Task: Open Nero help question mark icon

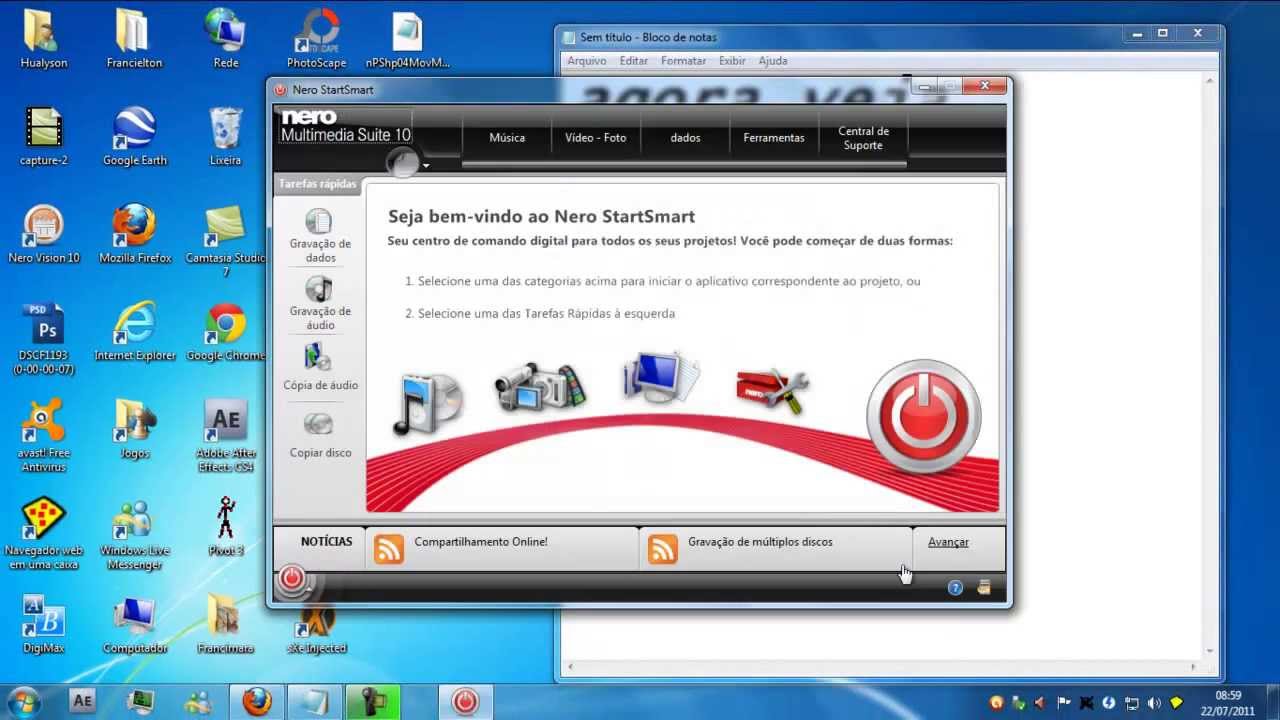Action: click(955, 588)
